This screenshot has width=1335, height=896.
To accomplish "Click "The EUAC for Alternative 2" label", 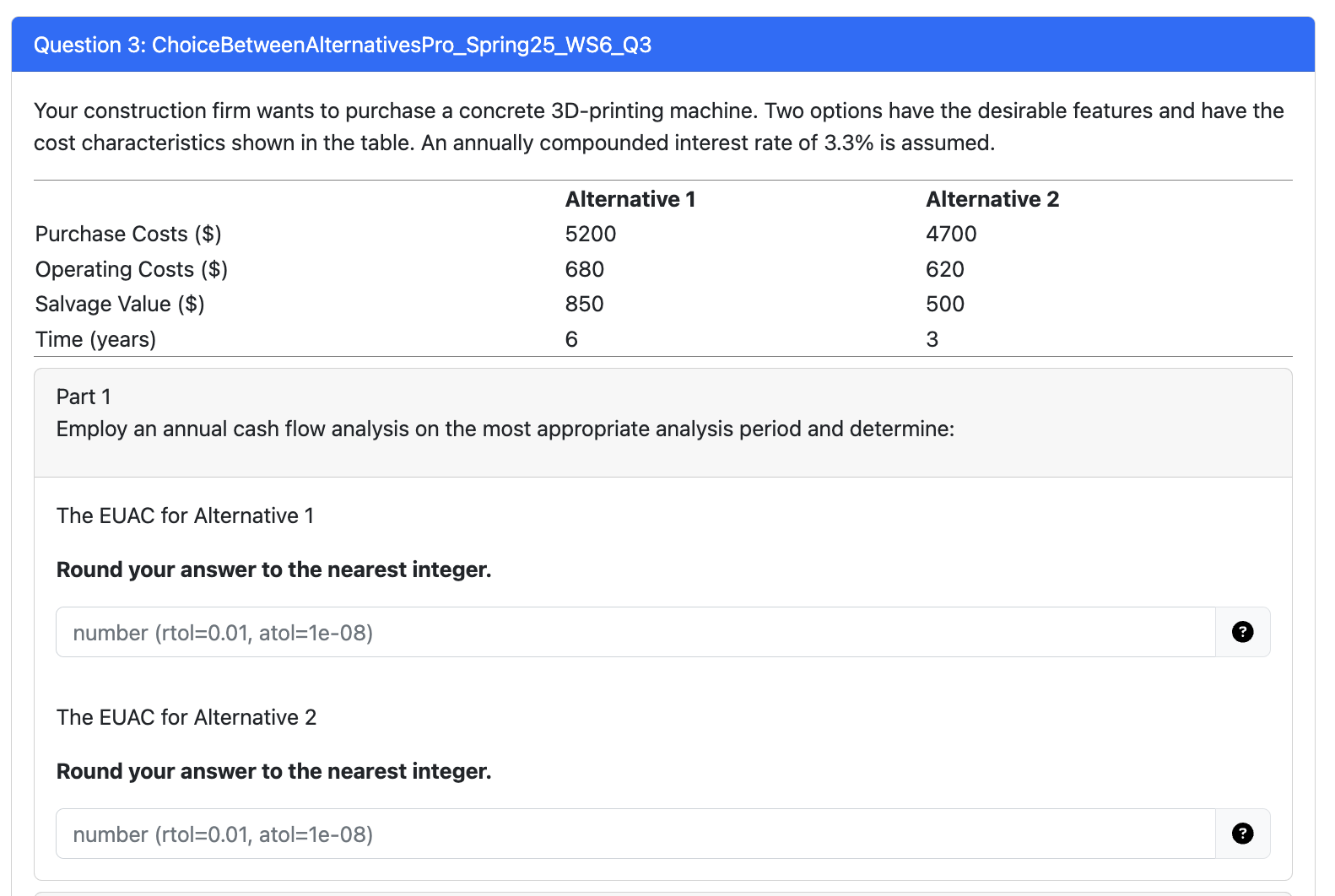I will (x=186, y=717).
